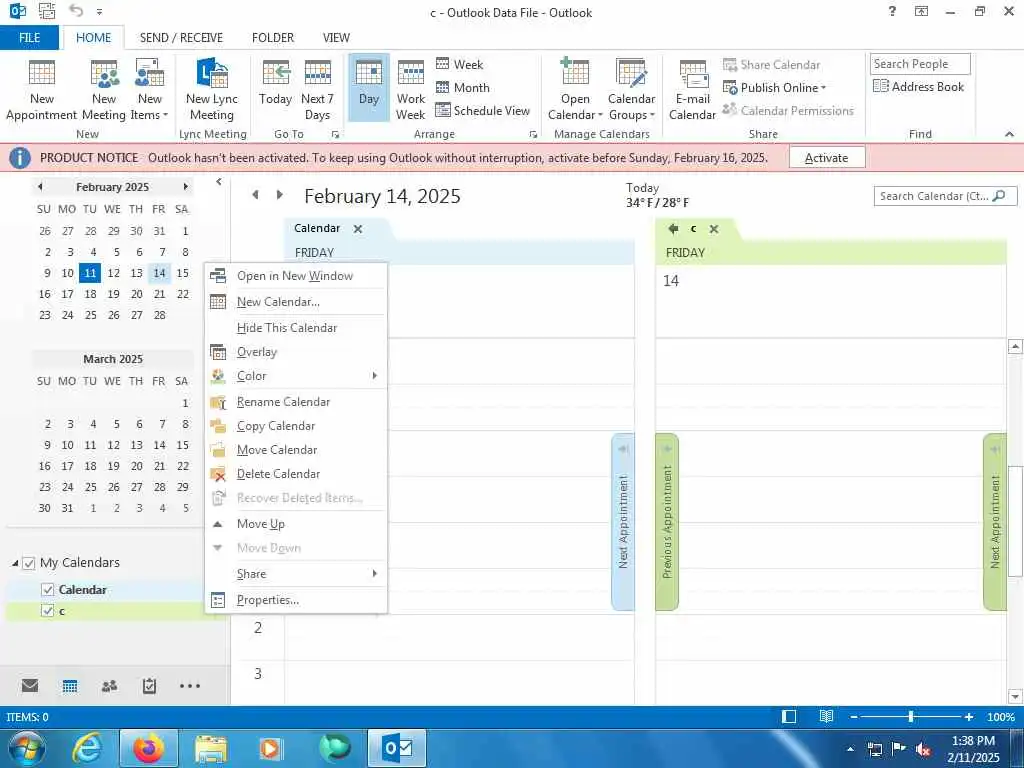This screenshot has width=1024, height=768.
Task: Click the New Meeting ribbon button
Action: coord(104,89)
